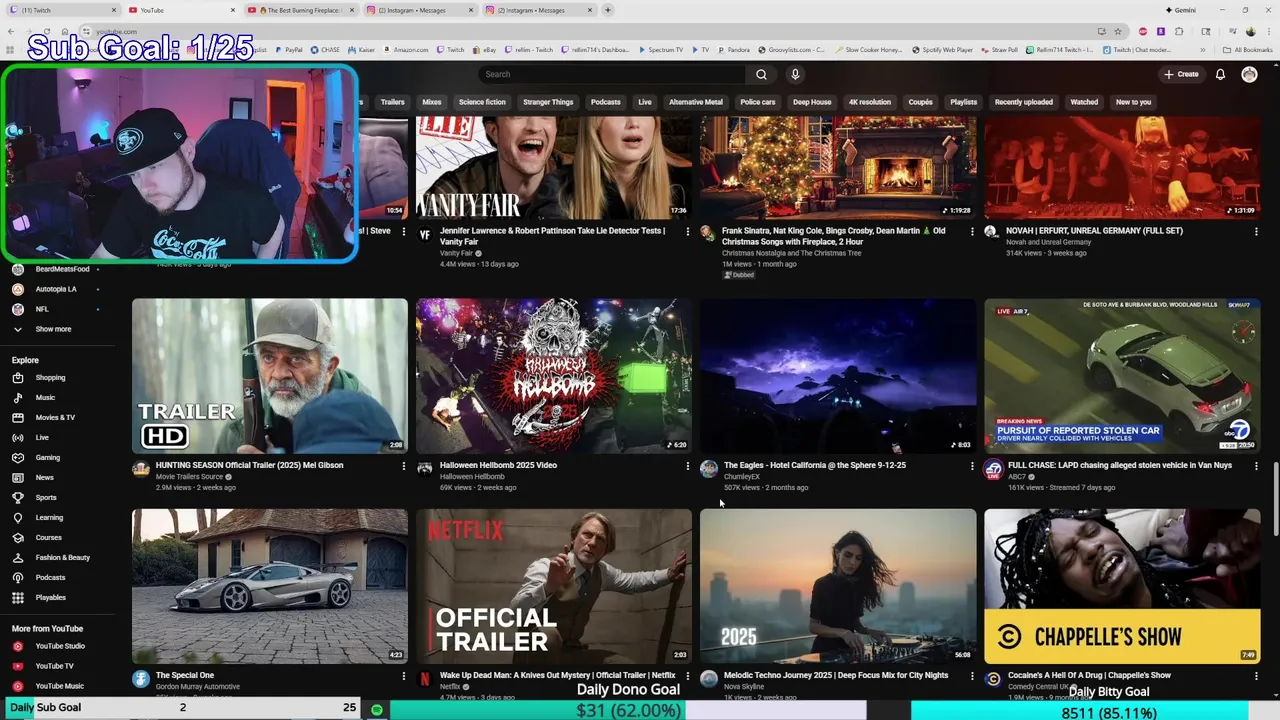Open options menu for Hunting Season trailer

404,466
